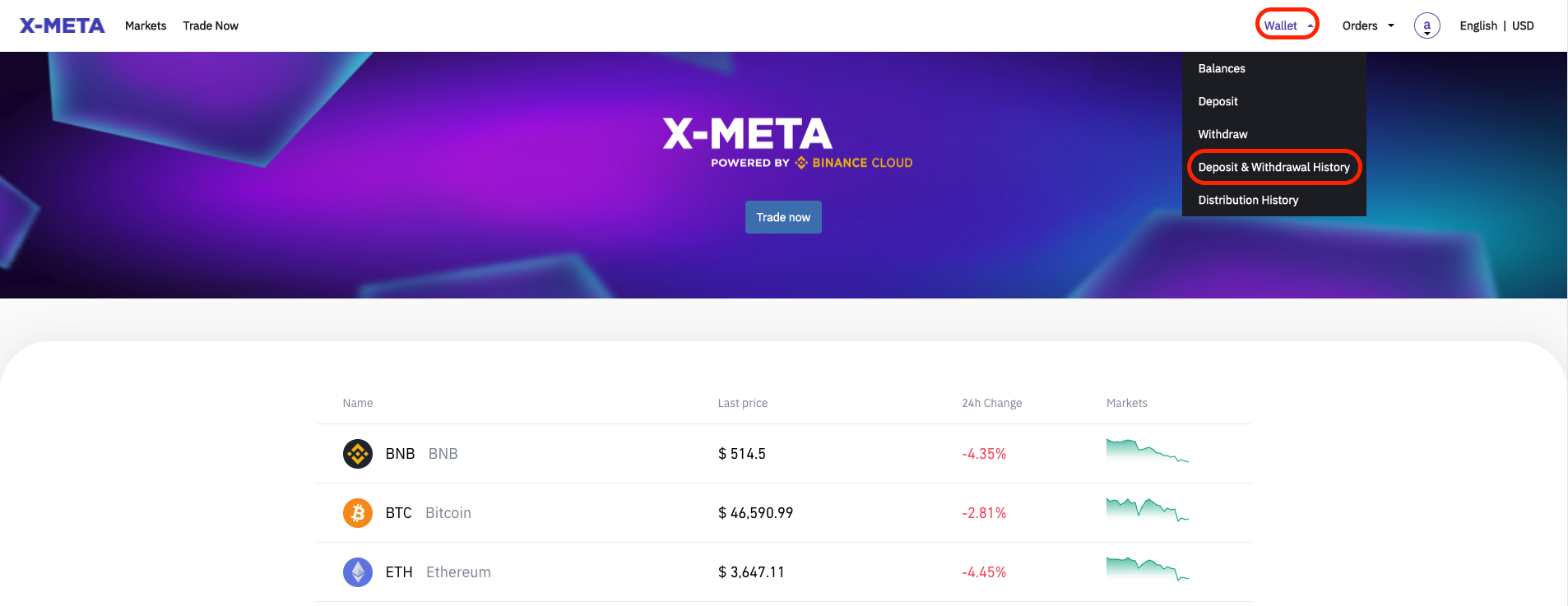This screenshot has width=1568, height=606.
Task: Click the Ethereum coin icon
Action: pyautogui.click(x=358, y=571)
